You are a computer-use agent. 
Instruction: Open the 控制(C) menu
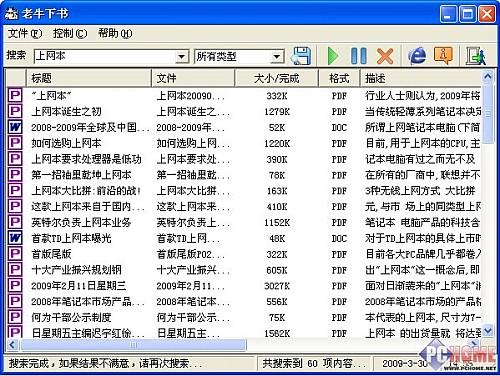click(70, 33)
